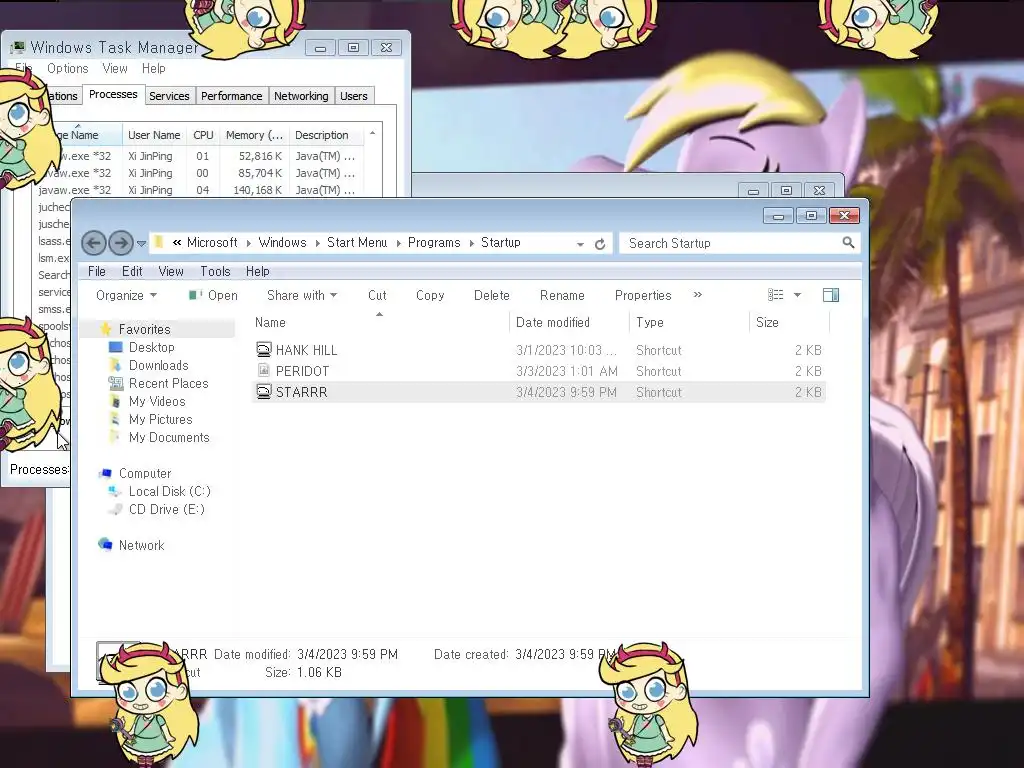Select the 140,168 K javaw.exe process row
The width and height of the screenshot is (1024, 768).
coord(199,190)
